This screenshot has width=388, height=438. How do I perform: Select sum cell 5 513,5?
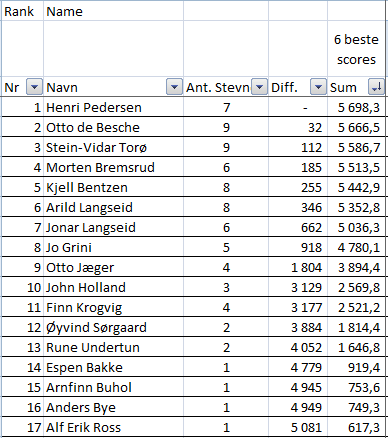(x=356, y=167)
